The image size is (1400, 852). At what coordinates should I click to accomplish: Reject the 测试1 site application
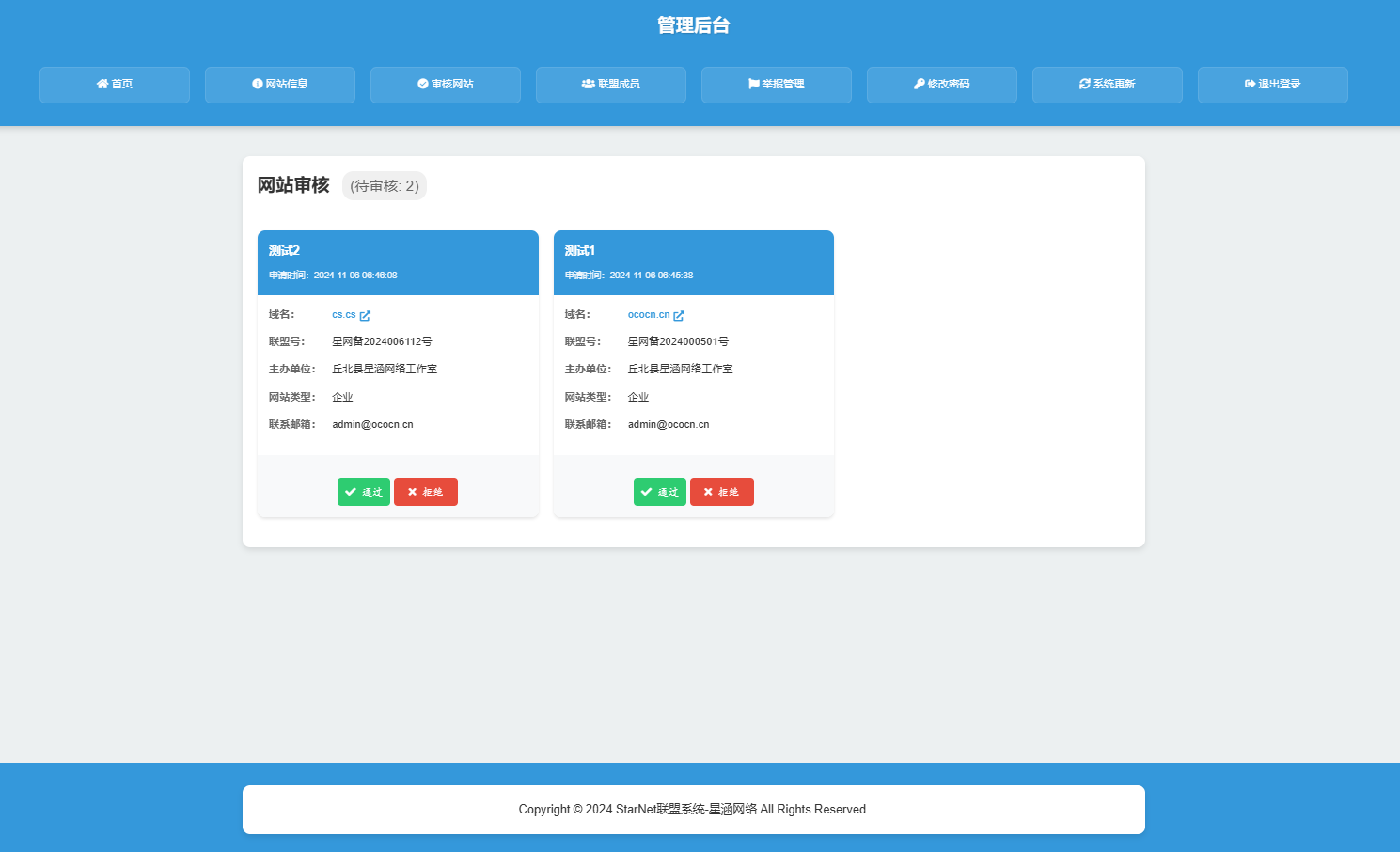coord(722,492)
